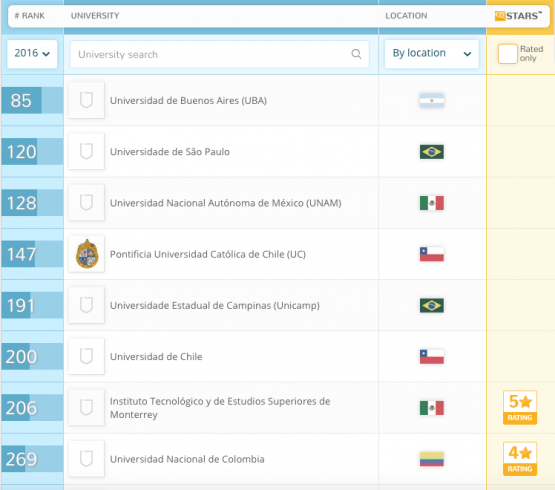Screen dimensions: 555x490
Task: Click rank number 200
Action: (x=21, y=357)
